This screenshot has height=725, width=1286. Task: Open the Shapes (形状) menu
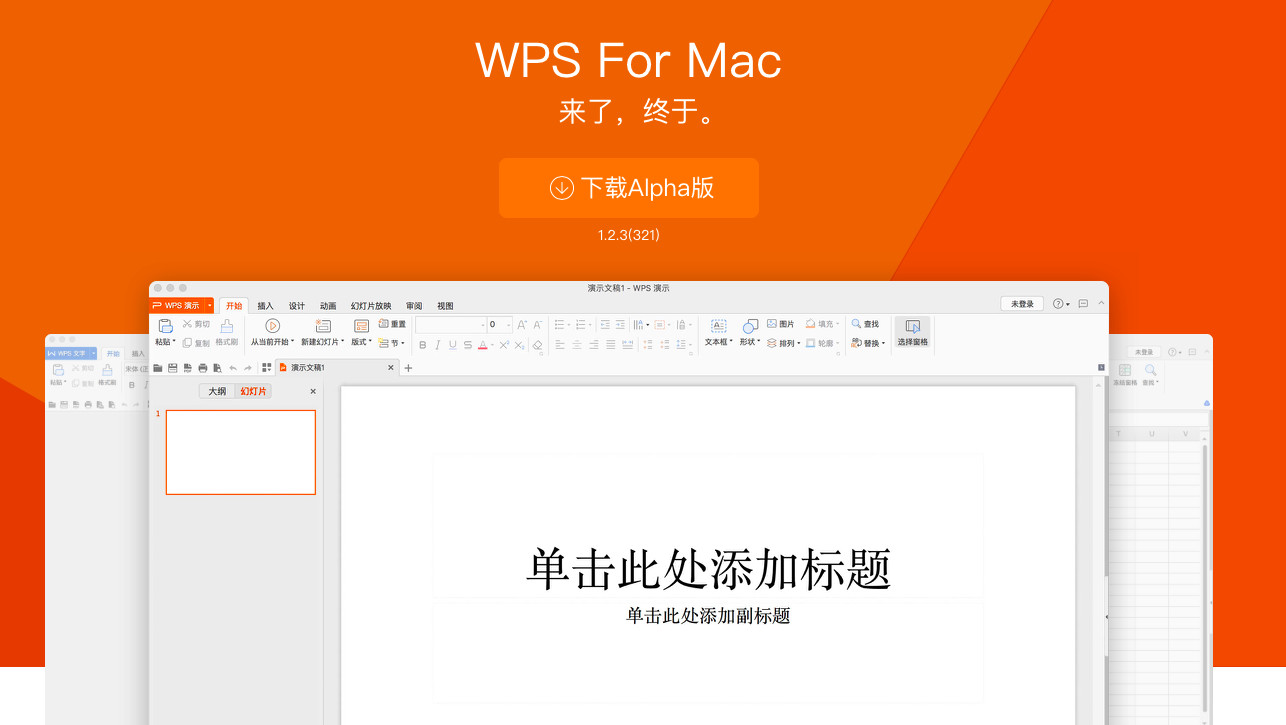tap(749, 333)
